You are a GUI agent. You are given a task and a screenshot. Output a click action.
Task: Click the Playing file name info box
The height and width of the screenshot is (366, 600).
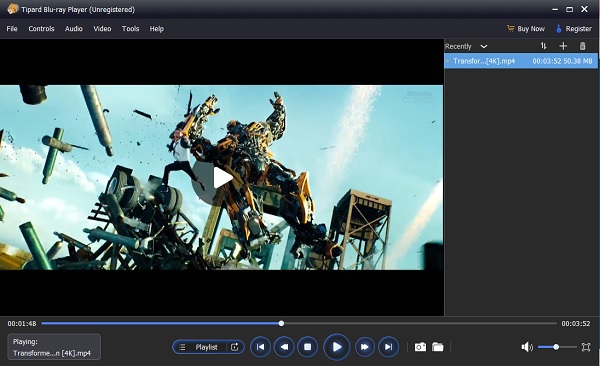click(x=54, y=347)
